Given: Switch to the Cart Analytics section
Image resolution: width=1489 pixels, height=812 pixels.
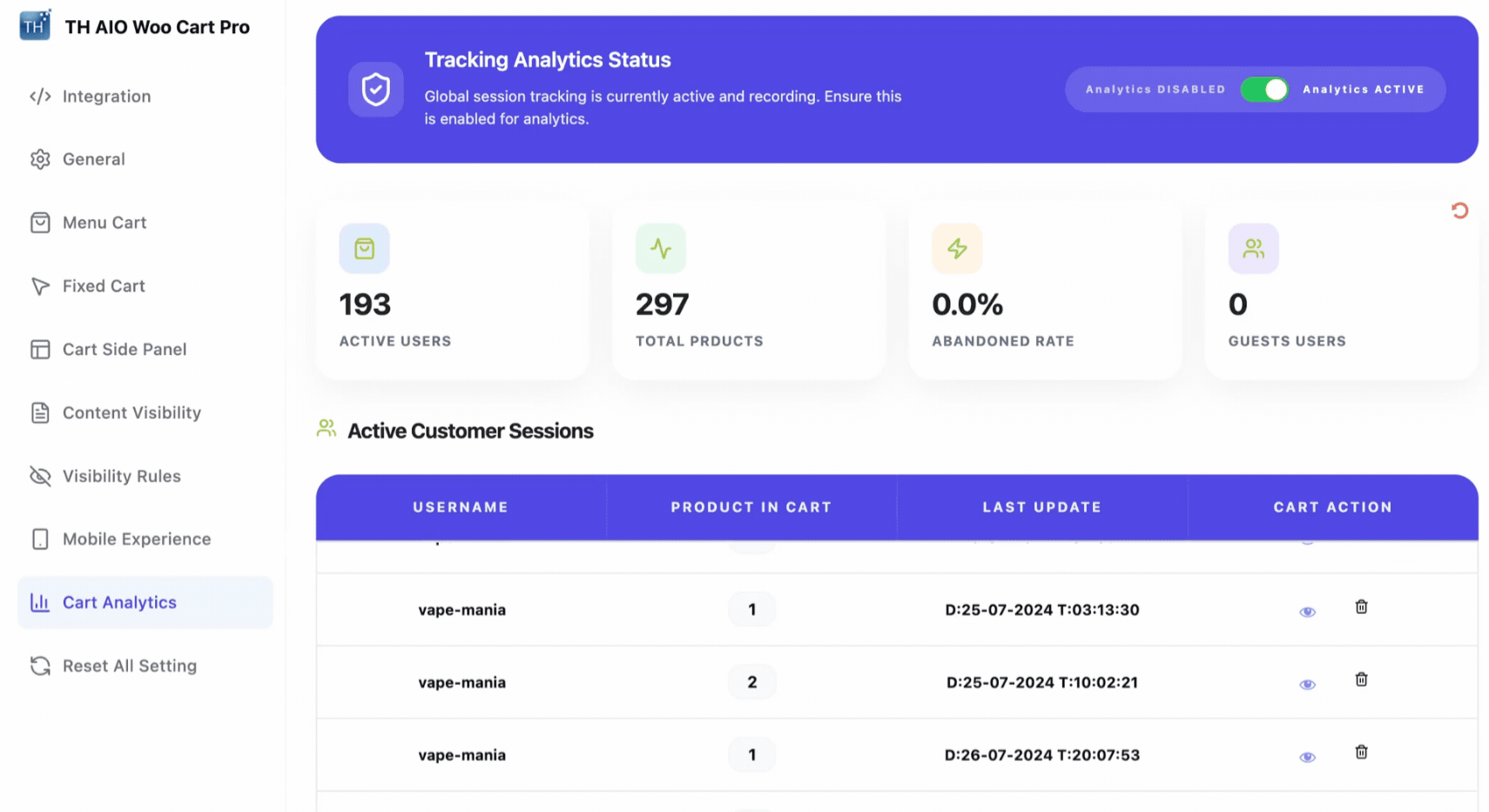Looking at the screenshot, I should point(119,602).
